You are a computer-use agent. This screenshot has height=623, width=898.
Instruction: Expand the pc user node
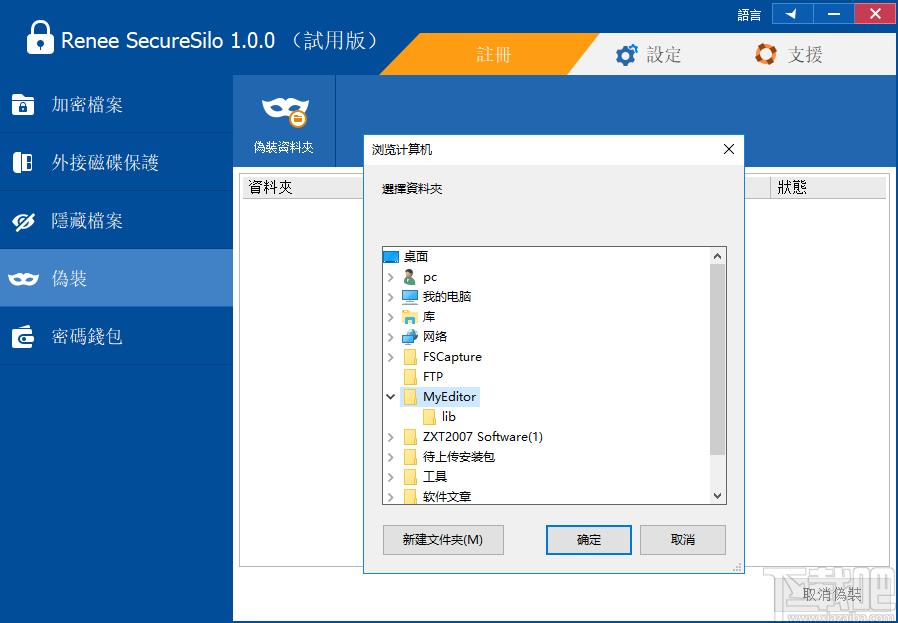[x=391, y=277]
